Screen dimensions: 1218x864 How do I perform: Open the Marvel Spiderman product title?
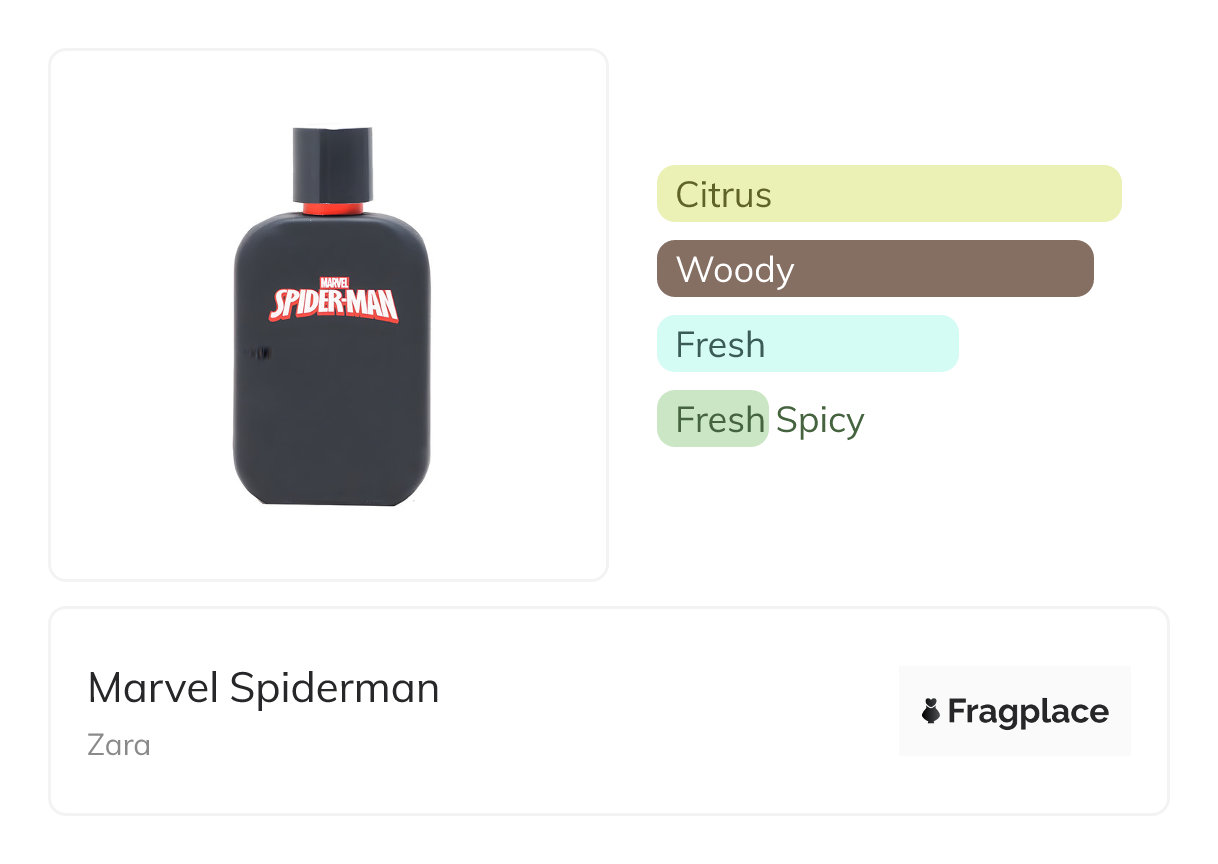click(263, 688)
